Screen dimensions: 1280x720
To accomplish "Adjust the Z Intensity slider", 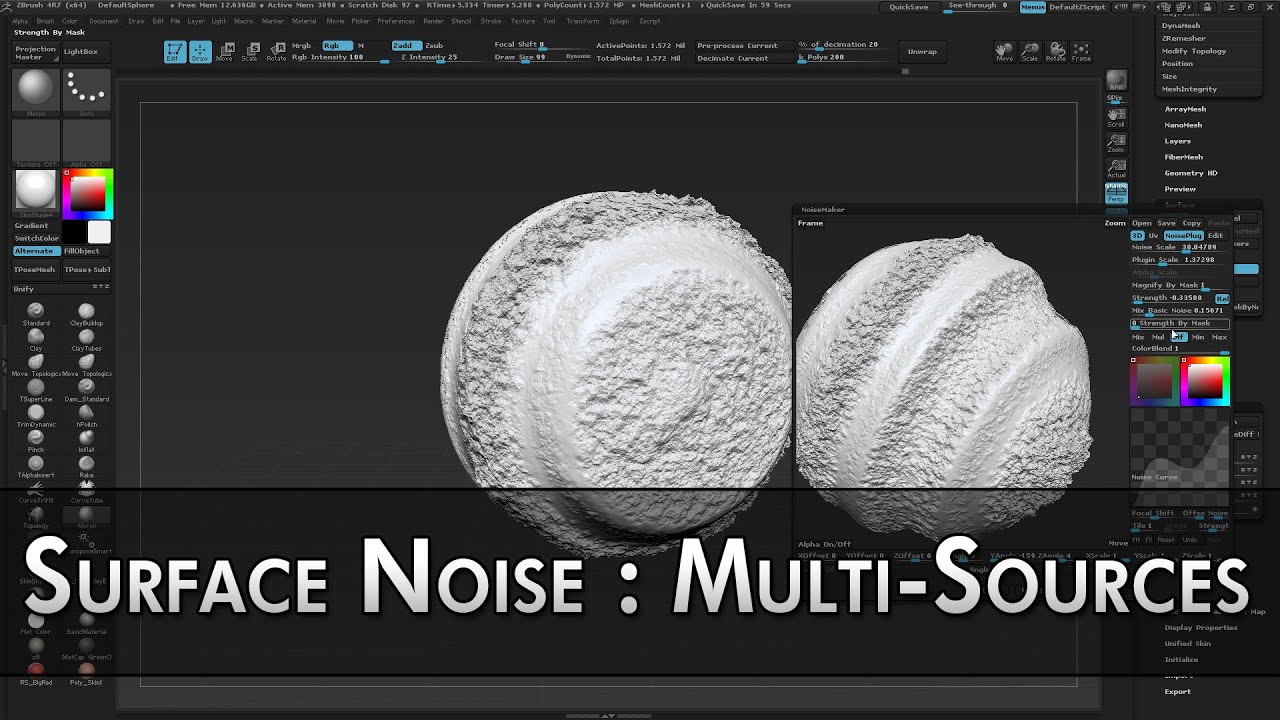I will pos(429,58).
